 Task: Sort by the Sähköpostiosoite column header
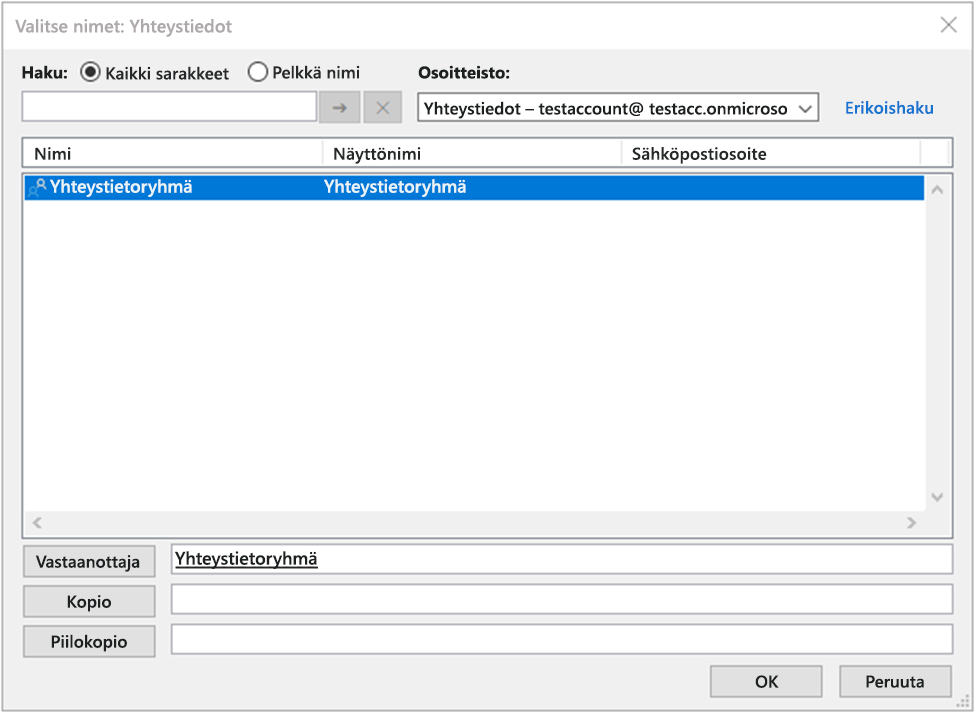pos(771,154)
